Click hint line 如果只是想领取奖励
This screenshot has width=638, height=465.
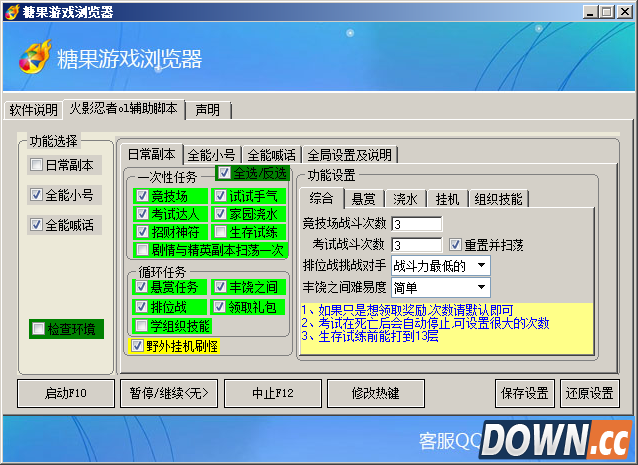click(407, 310)
